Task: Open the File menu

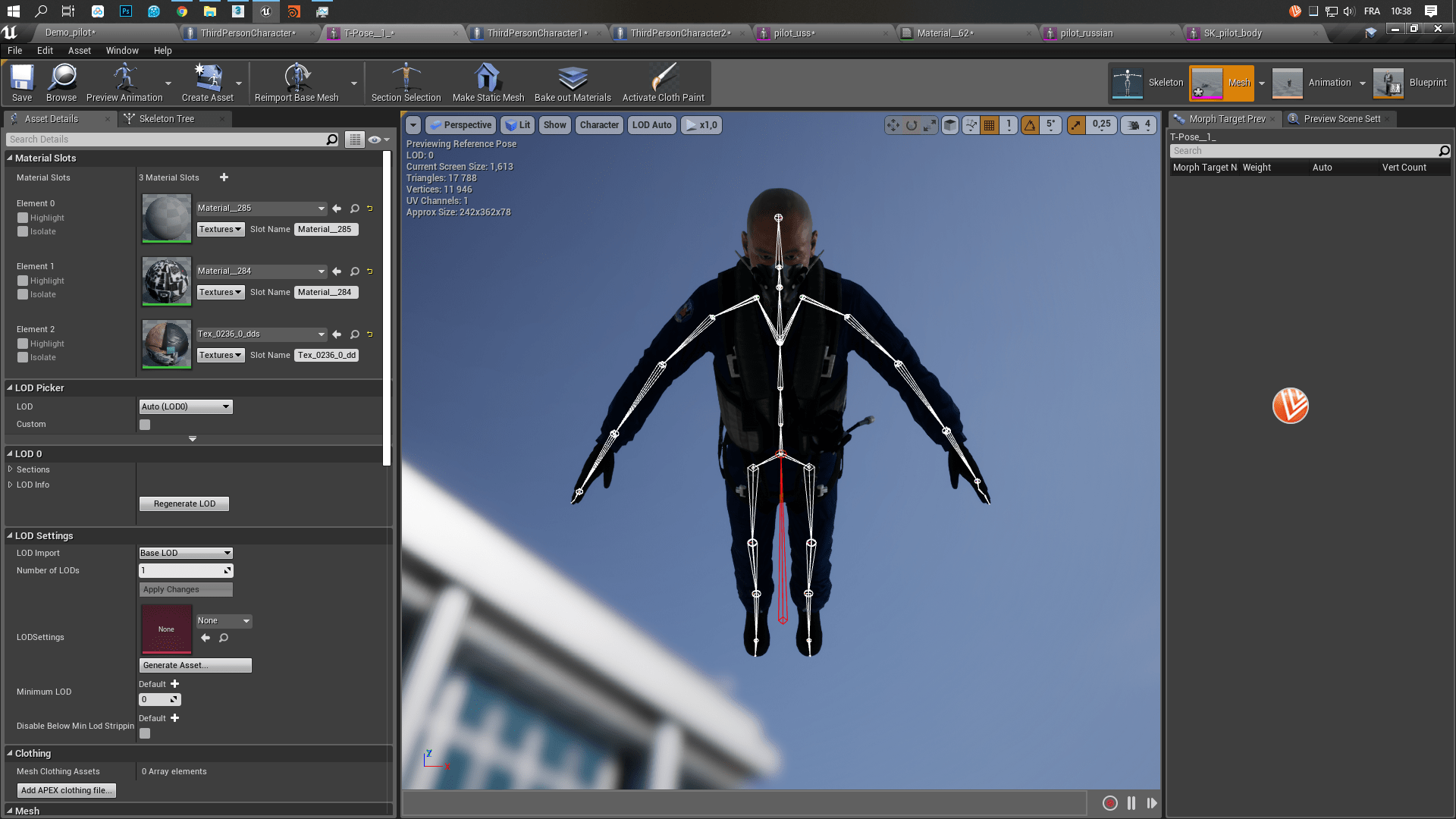Action: (14, 51)
